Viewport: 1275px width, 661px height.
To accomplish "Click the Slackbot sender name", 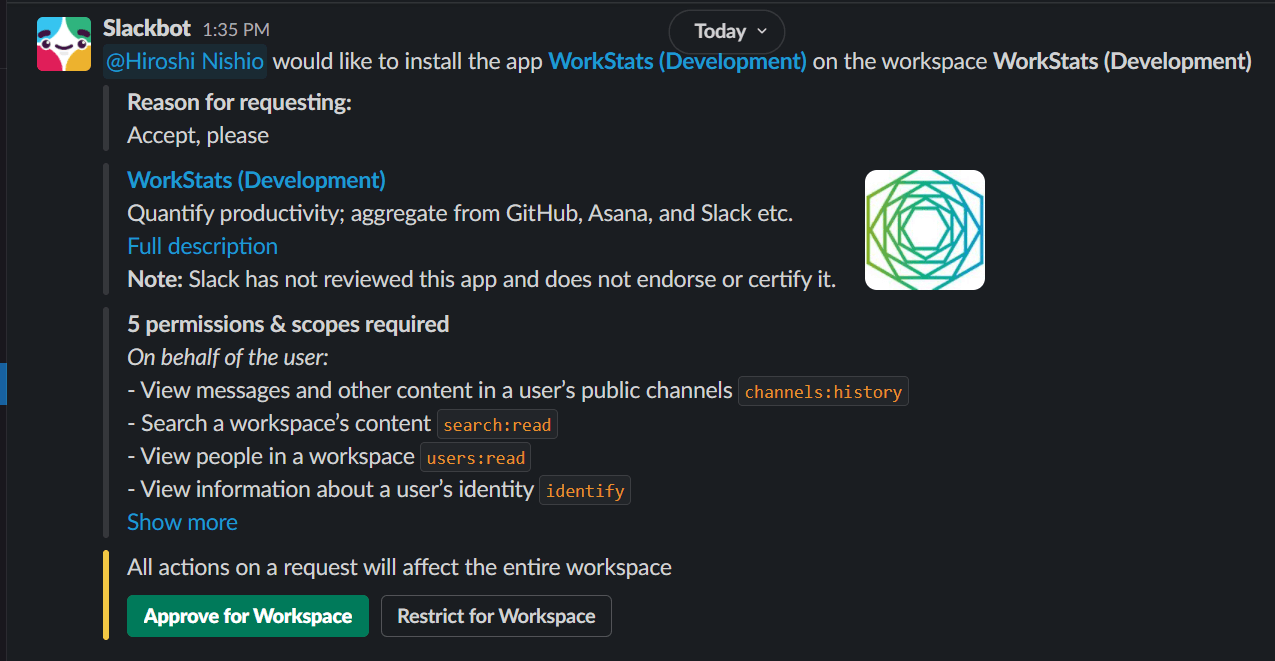I will click(147, 28).
